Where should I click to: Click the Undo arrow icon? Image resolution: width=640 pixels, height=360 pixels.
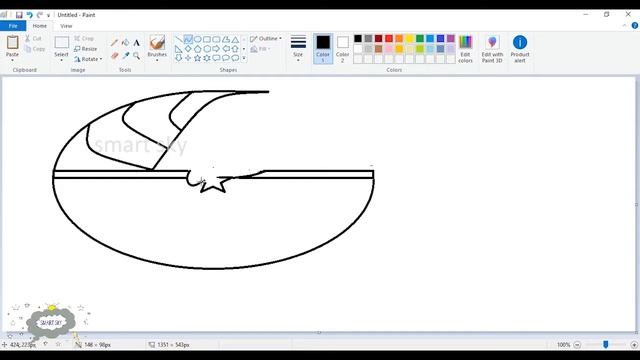(29, 15)
